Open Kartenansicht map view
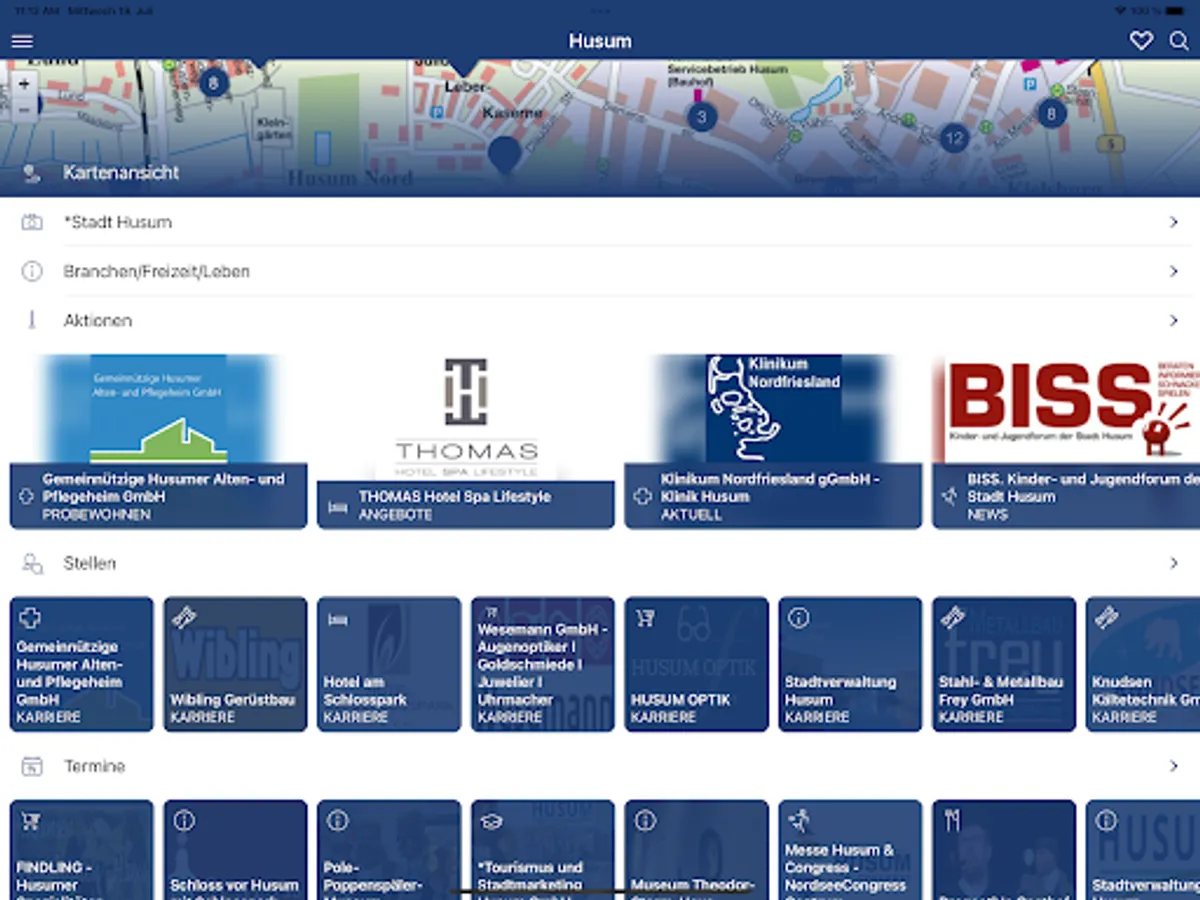This screenshot has height=900, width=1200. coord(121,172)
